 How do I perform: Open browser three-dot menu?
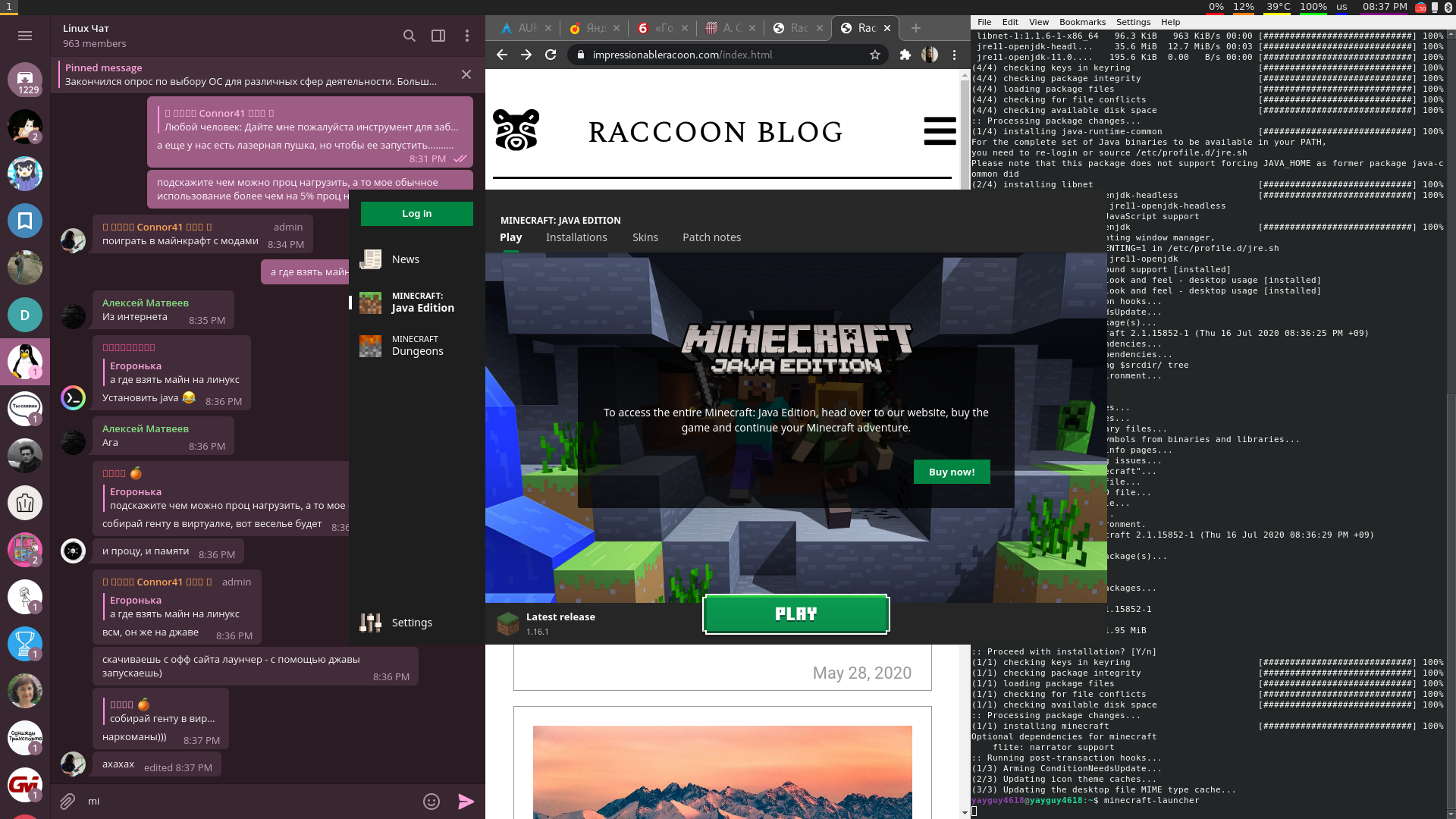pyautogui.click(x=955, y=55)
